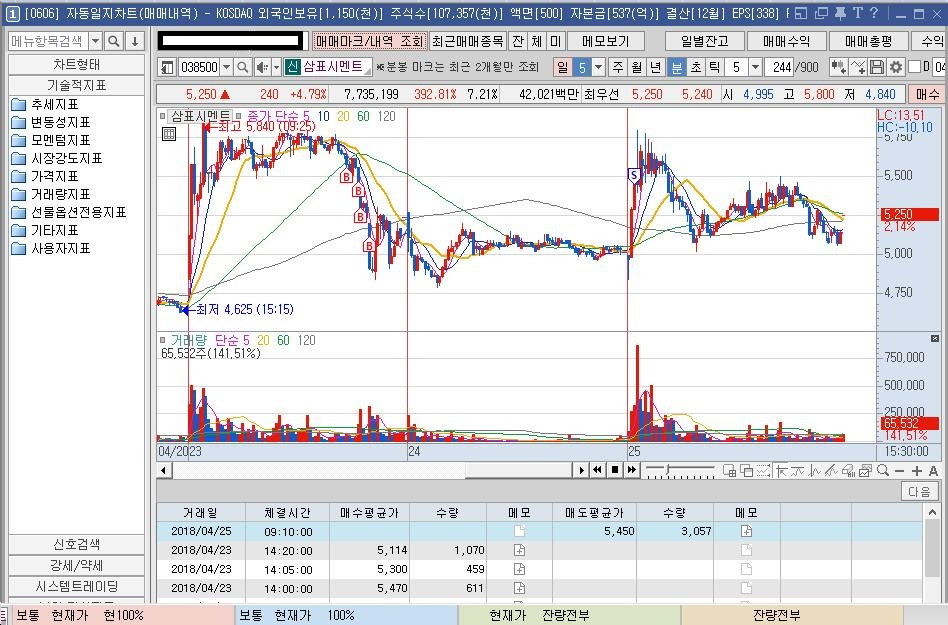The height and width of the screenshot is (625, 948).
Task: Open the 신호검색 panel tab
Action: click(76, 544)
